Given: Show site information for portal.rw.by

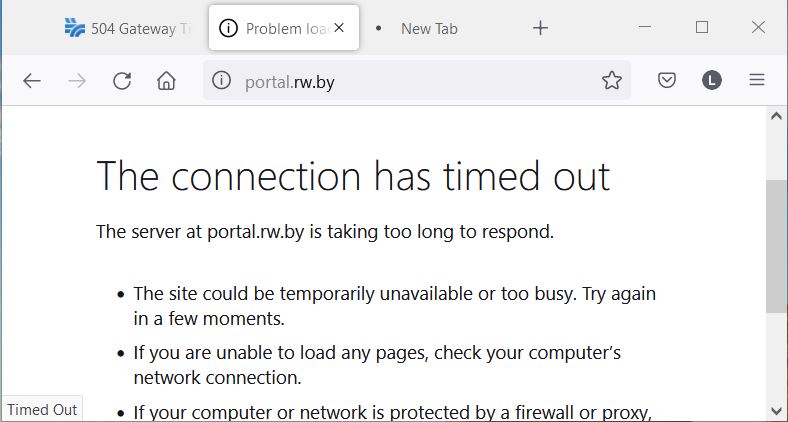Looking at the screenshot, I should click(222, 81).
